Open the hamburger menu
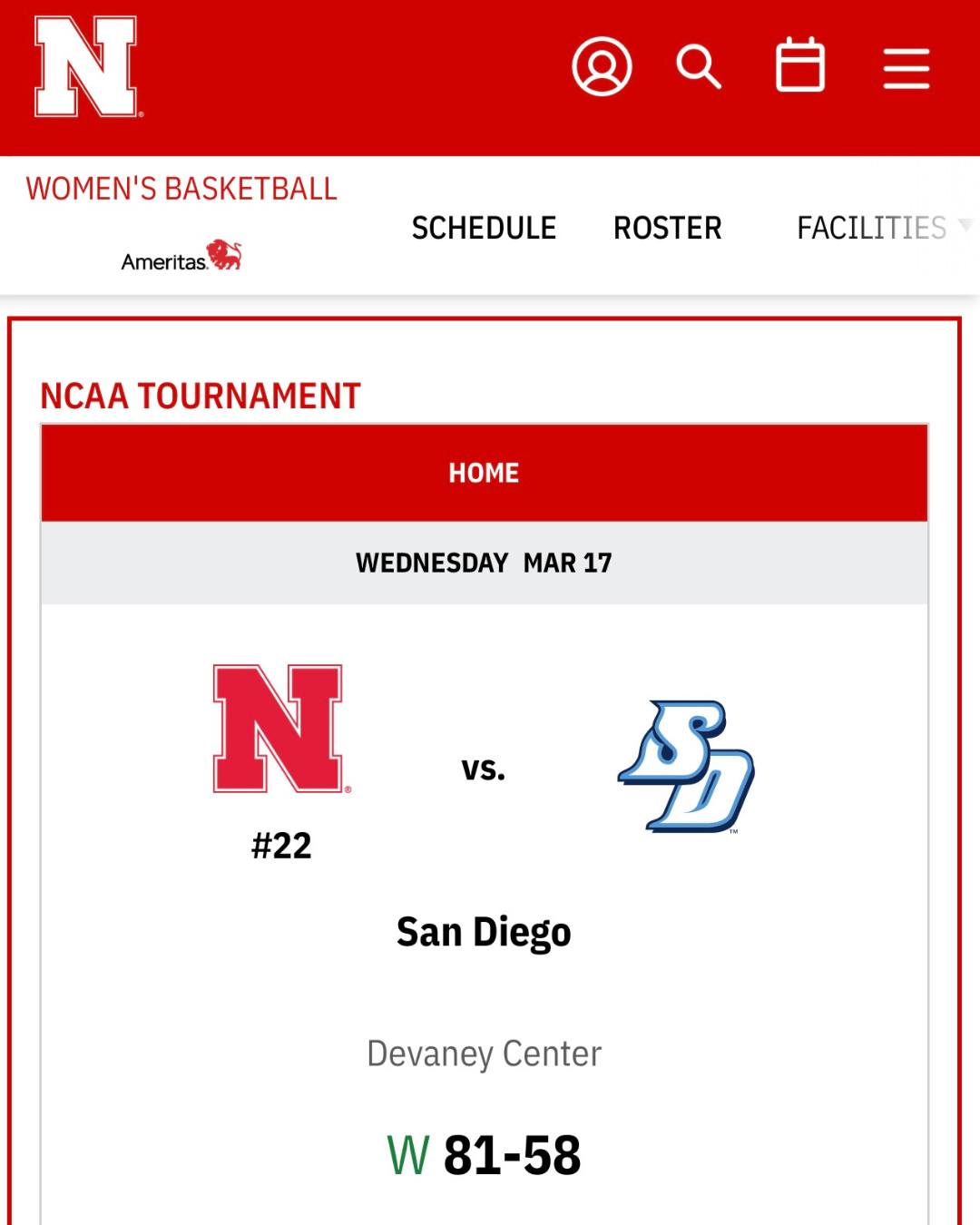 [x=906, y=69]
